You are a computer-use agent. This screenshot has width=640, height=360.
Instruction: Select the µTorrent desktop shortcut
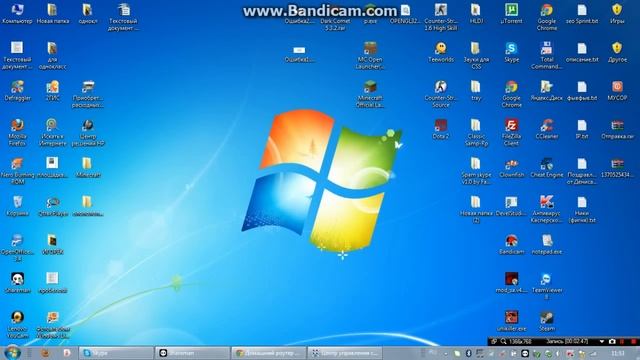511,13
